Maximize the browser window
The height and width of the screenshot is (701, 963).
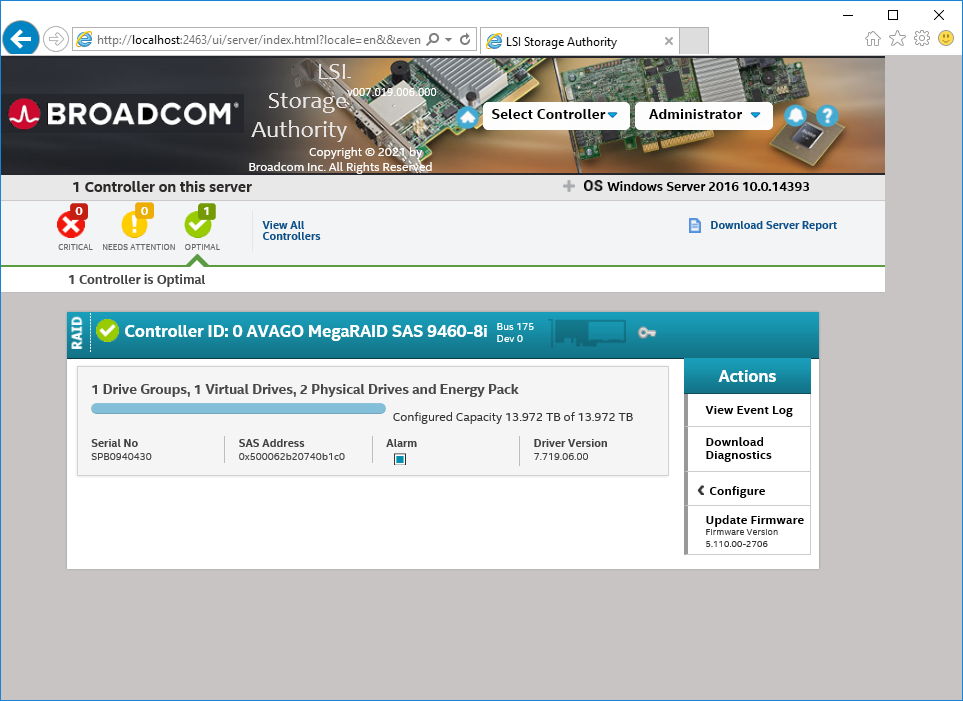[893, 15]
